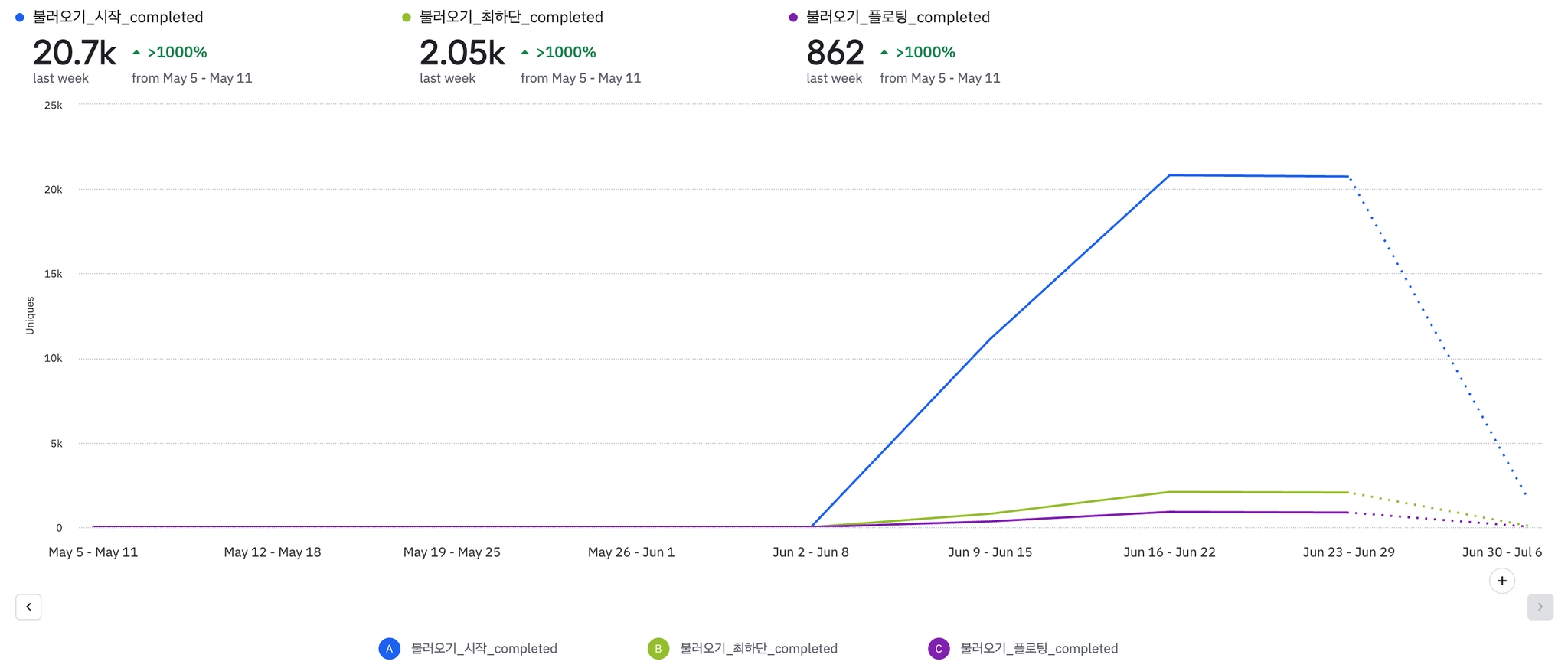
Task: Click the green dot beside the top 불러오기_최하단_completed title
Action: pyautogui.click(x=407, y=18)
